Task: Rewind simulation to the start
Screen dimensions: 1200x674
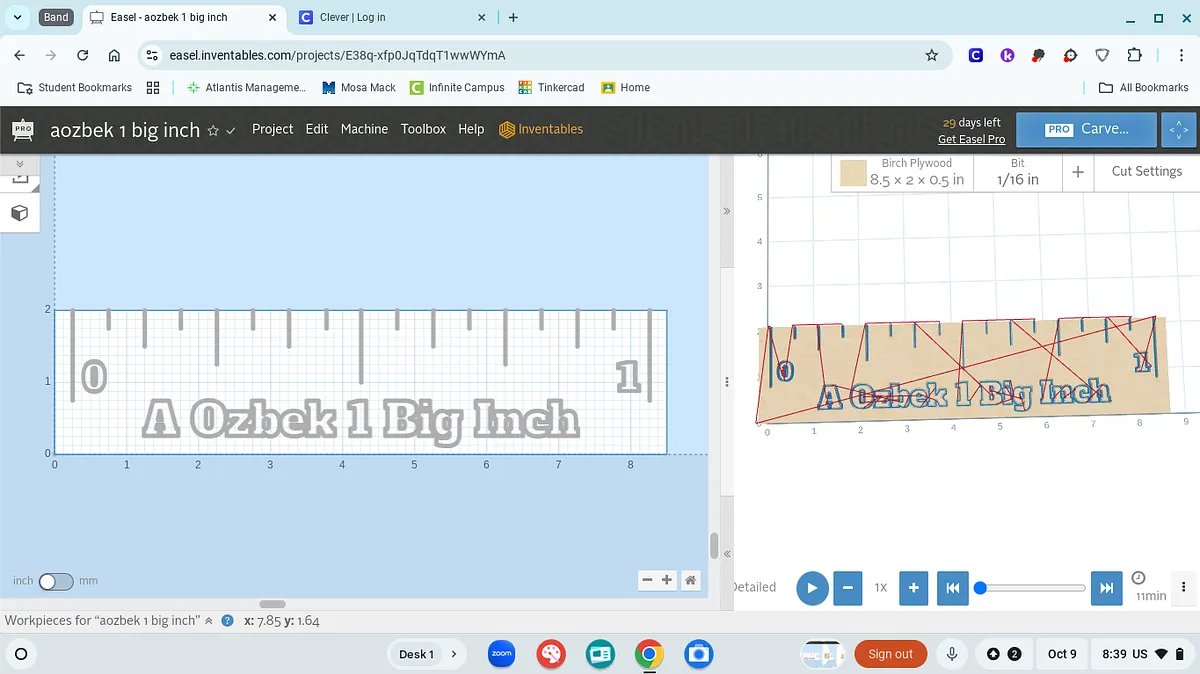Action: [x=952, y=588]
